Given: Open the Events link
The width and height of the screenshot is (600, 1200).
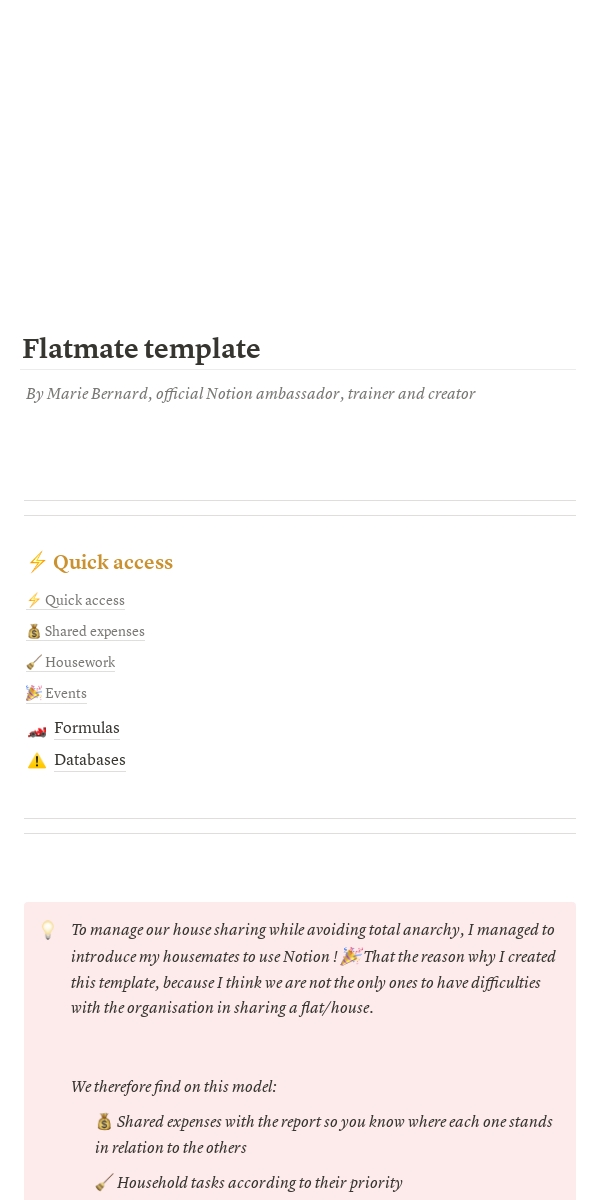Looking at the screenshot, I should tap(66, 693).
